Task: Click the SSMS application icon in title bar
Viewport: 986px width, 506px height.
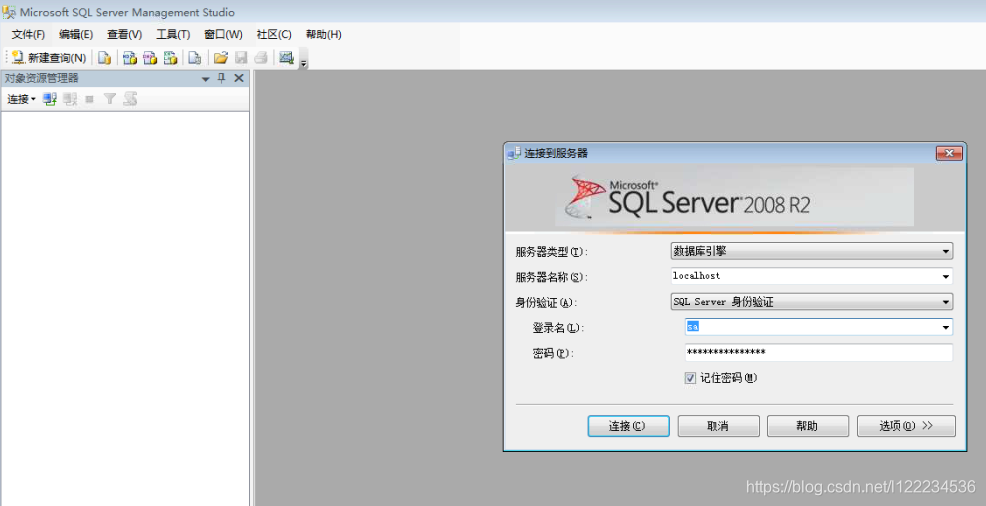Action: pyautogui.click(x=9, y=12)
